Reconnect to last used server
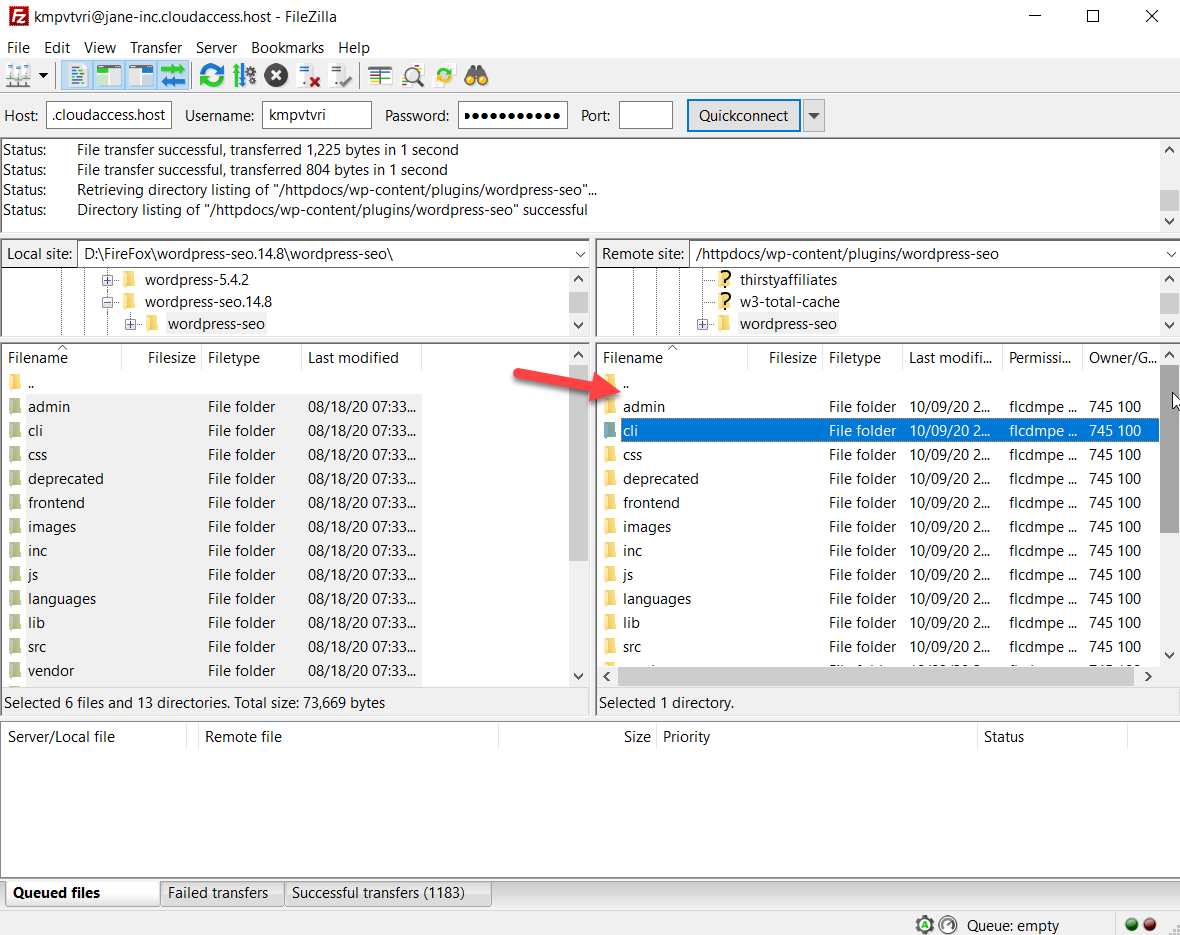This screenshot has height=935, width=1180. [341, 76]
